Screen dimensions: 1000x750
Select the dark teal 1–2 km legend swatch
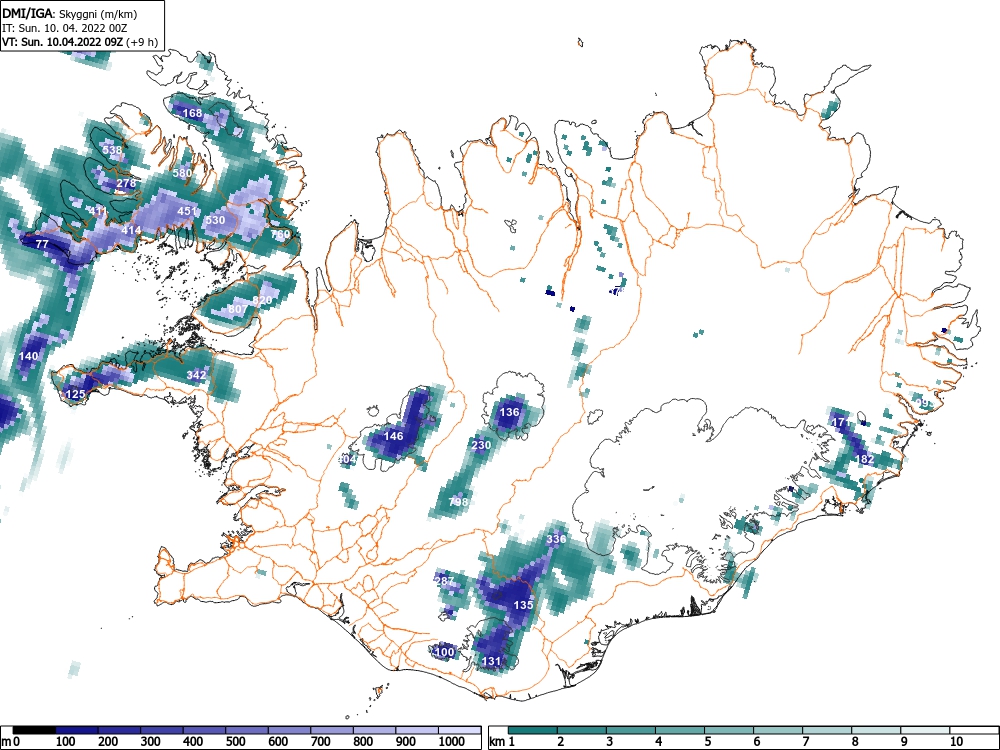(x=533, y=730)
